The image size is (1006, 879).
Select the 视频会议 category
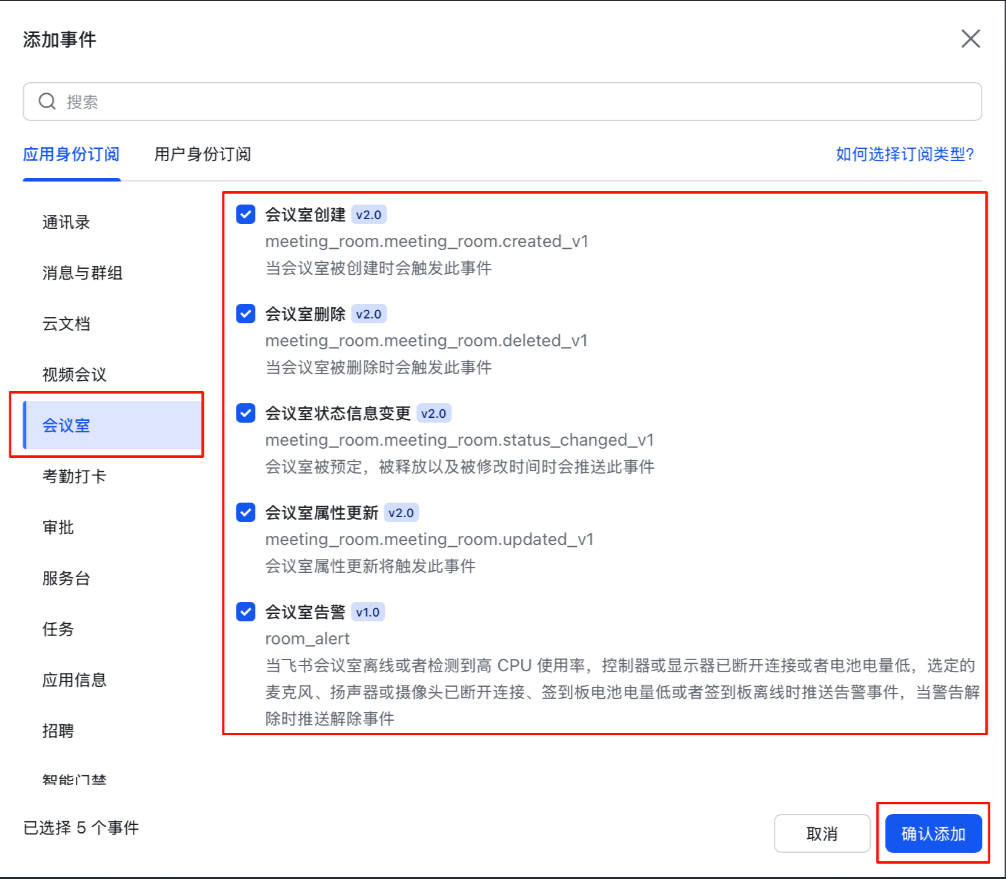click(x=74, y=375)
